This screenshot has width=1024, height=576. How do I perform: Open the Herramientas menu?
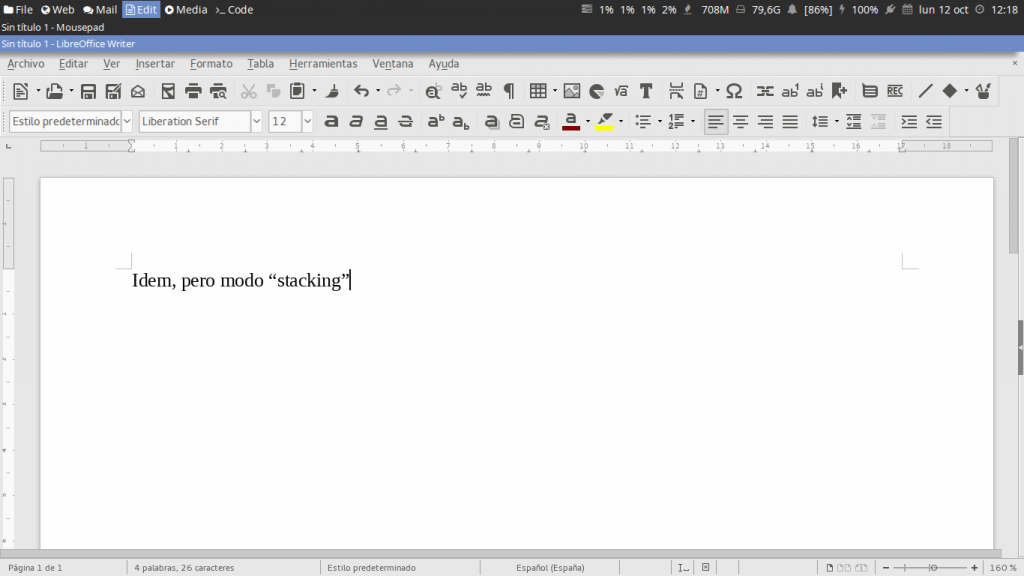coord(323,64)
